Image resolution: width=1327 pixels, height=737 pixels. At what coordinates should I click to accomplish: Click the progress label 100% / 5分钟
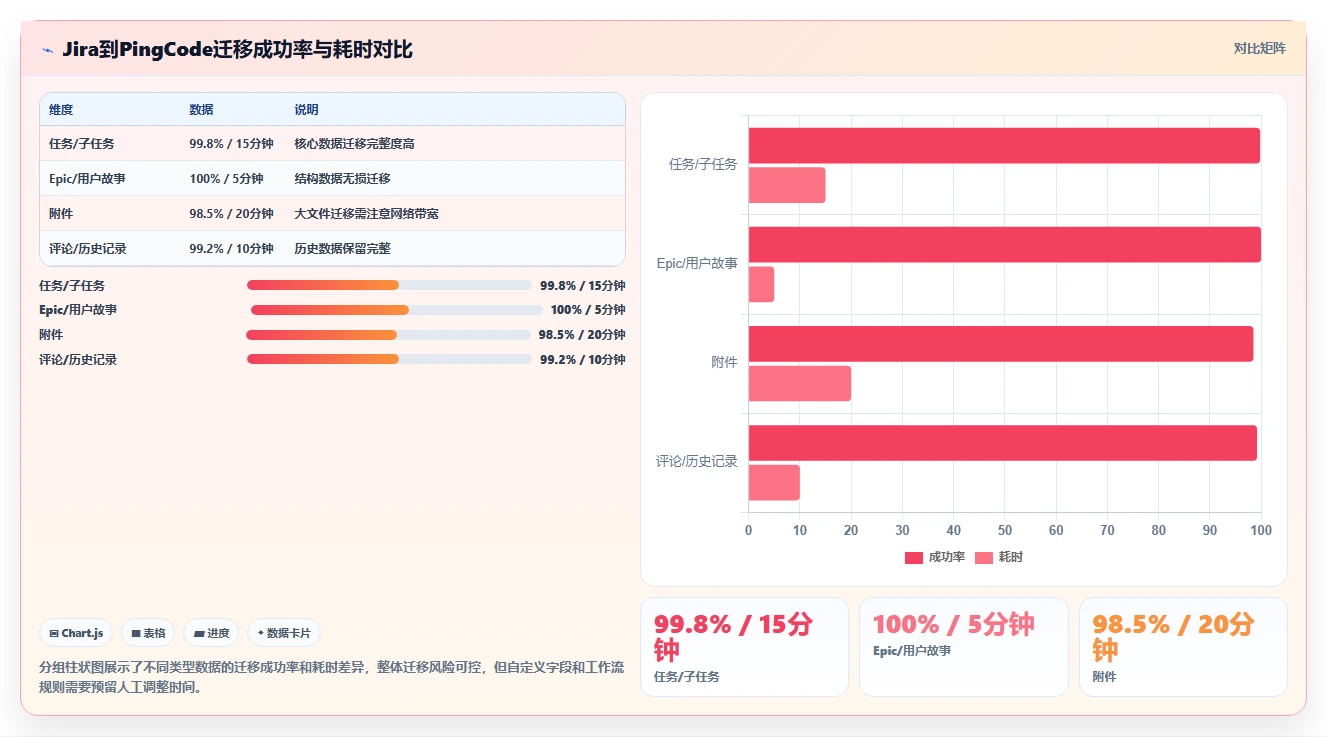click(588, 310)
